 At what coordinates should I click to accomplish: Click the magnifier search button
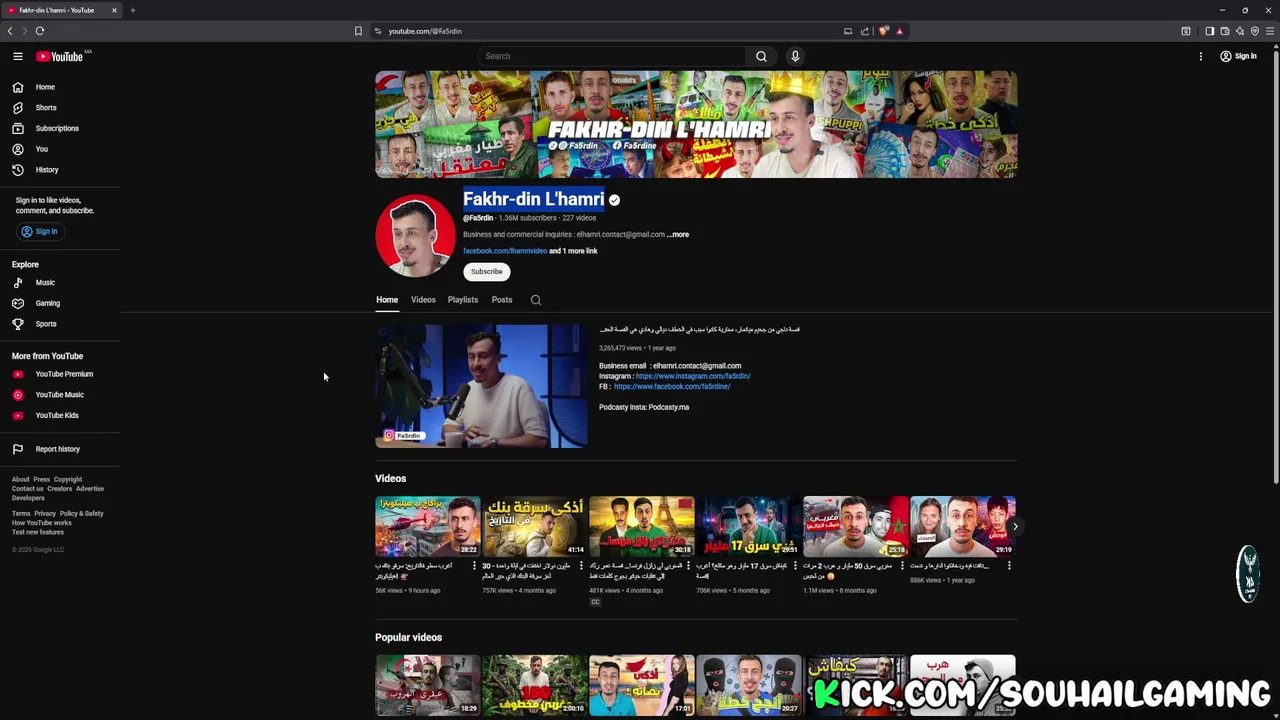761,56
